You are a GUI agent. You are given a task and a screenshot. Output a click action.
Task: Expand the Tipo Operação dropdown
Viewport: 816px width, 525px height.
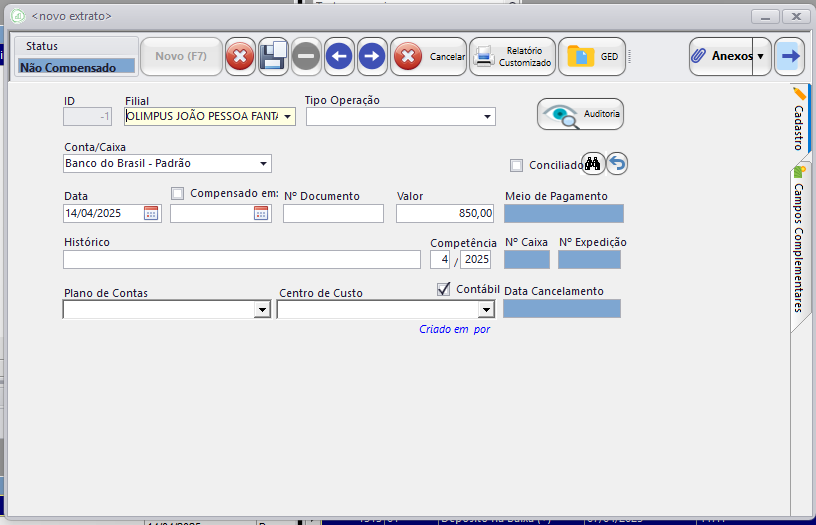pos(487,117)
